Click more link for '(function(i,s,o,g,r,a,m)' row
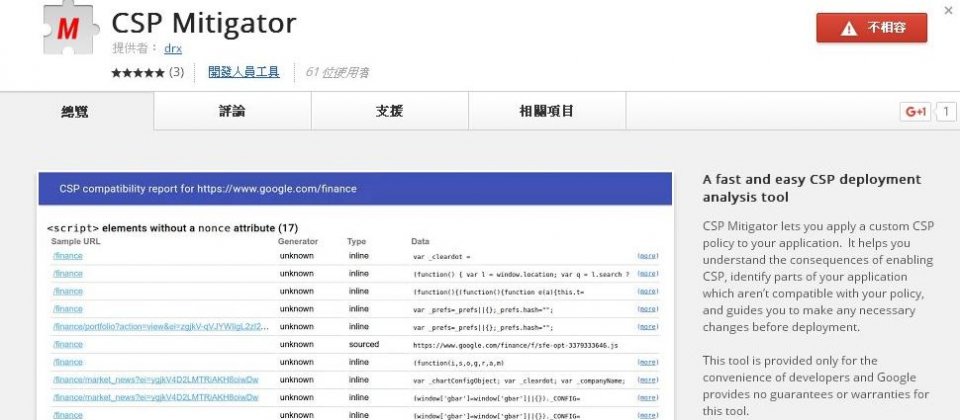The width and height of the screenshot is (960, 420). pyautogui.click(x=647, y=362)
